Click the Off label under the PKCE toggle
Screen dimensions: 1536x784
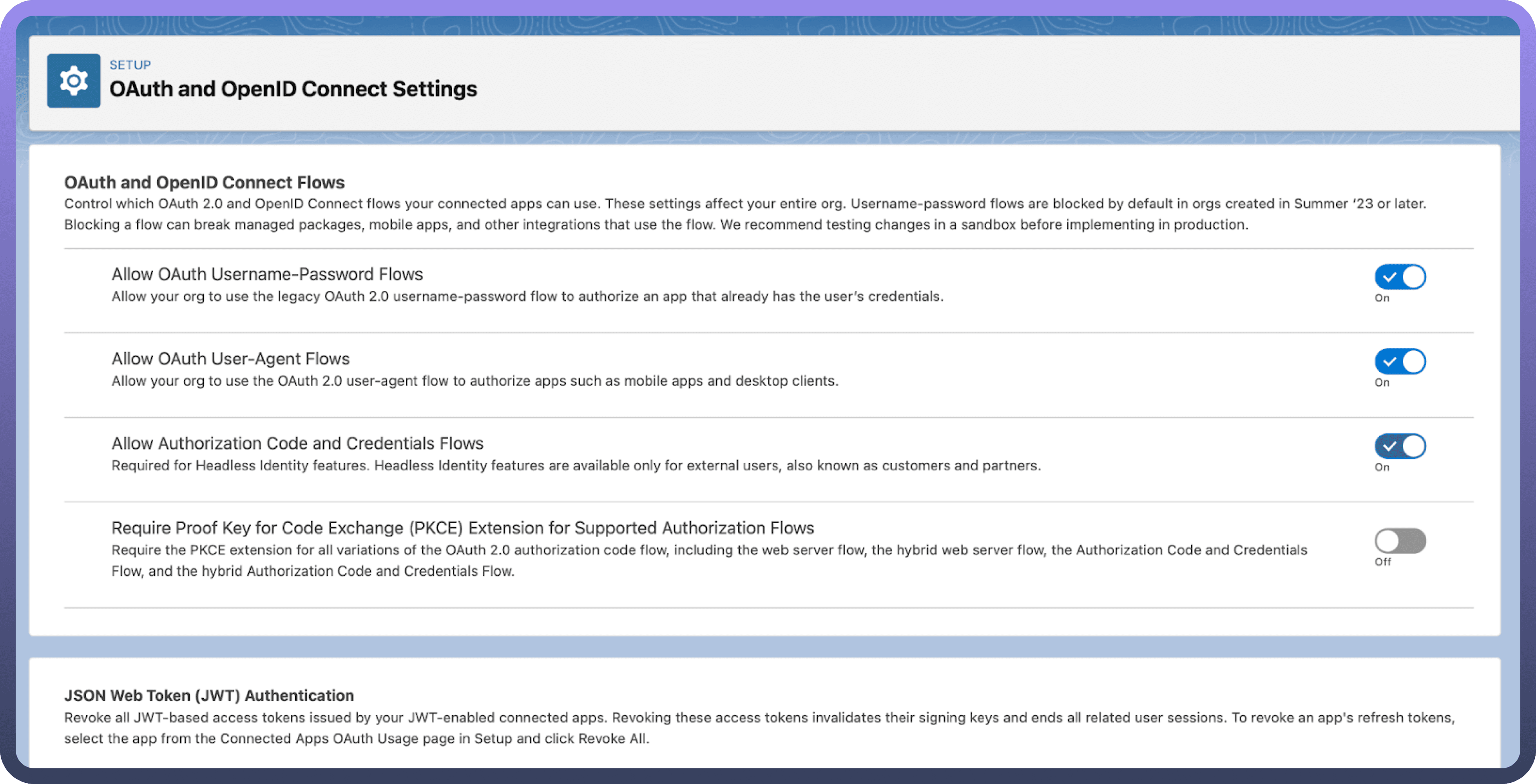click(1382, 562)
